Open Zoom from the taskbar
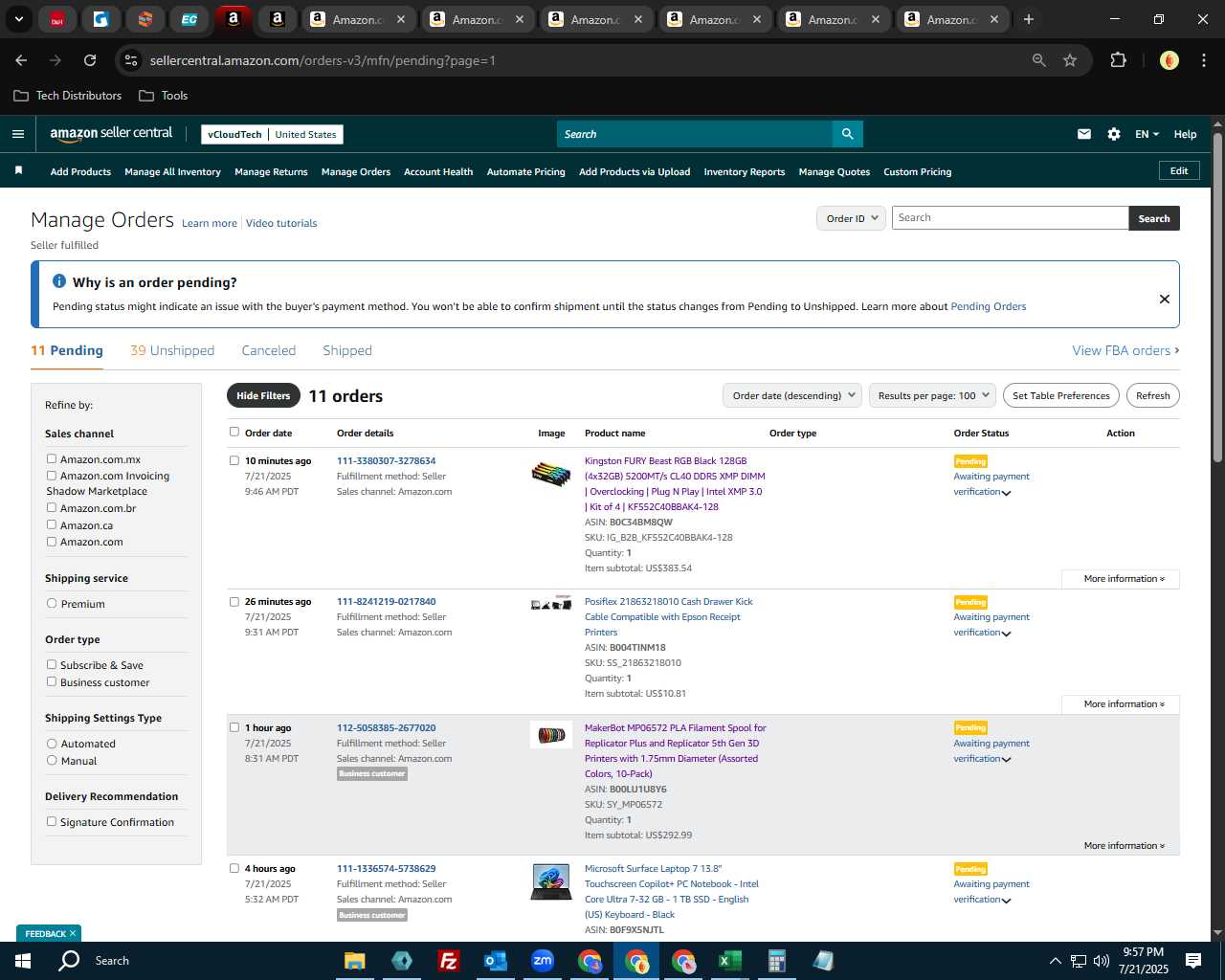Viewport: 1225px width, 980px height. tap(543, 961)
